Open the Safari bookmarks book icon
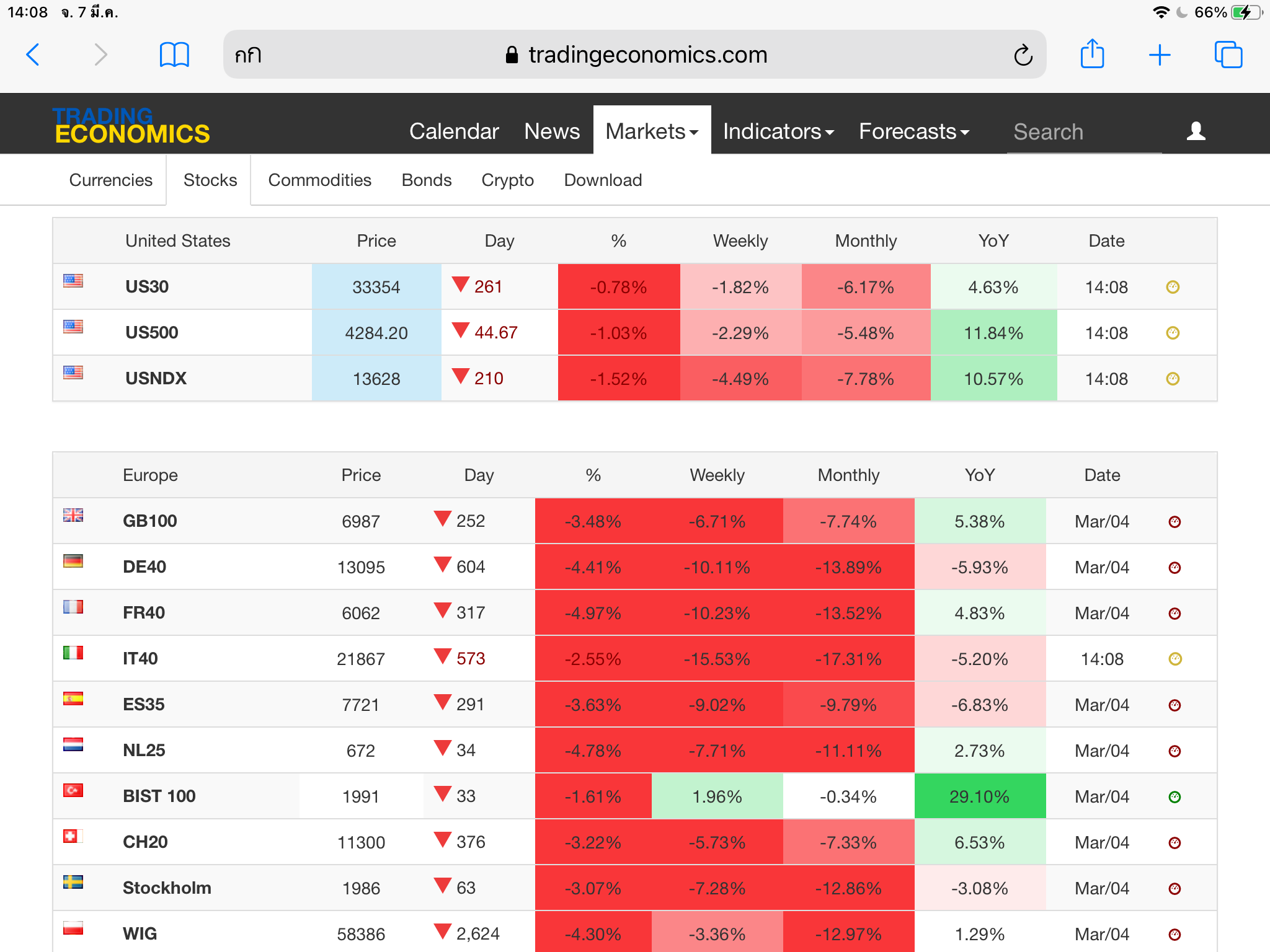This screenshot has width=1270, height=952. 174,55
